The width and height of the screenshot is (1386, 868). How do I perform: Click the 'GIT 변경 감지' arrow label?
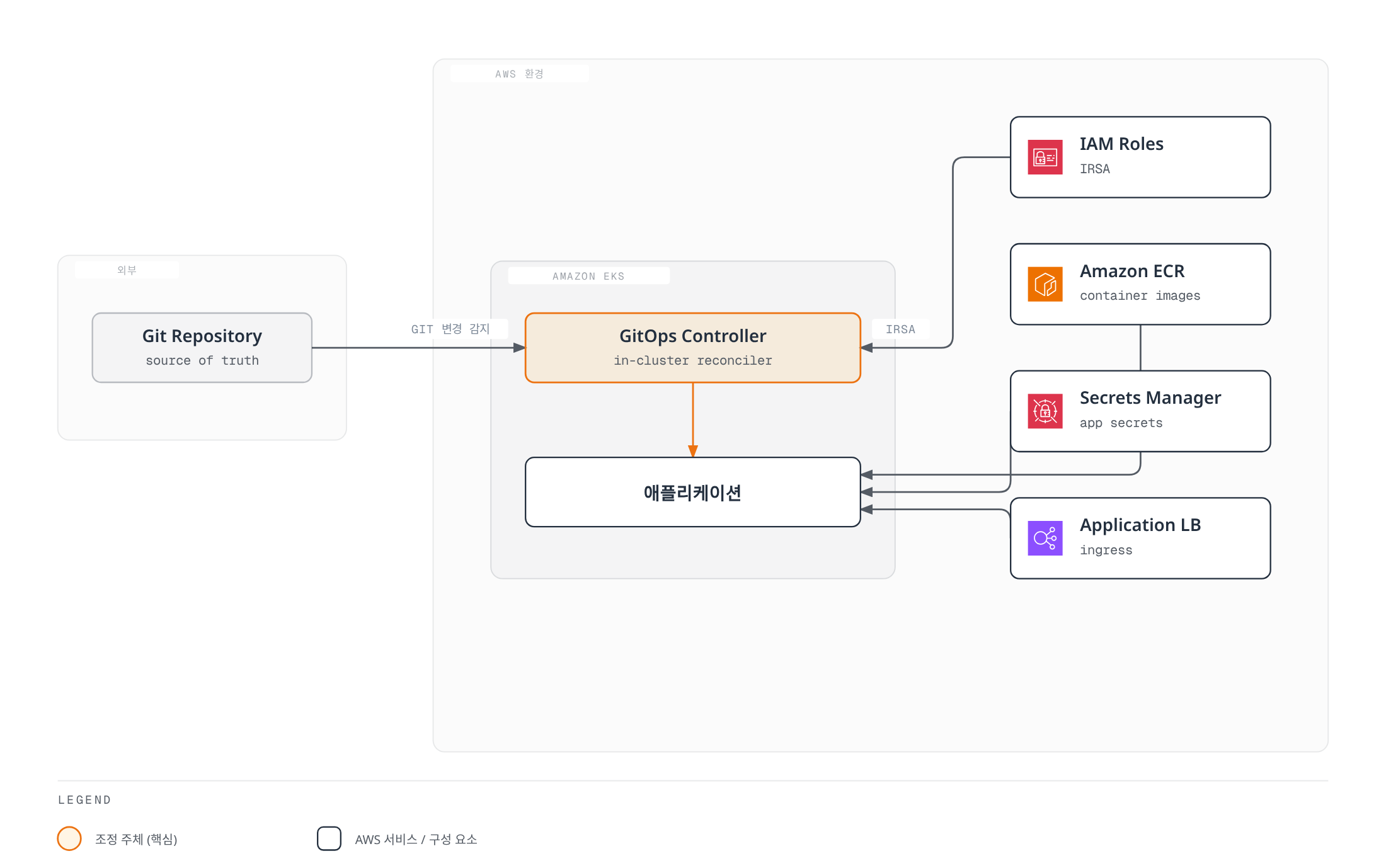450,329
